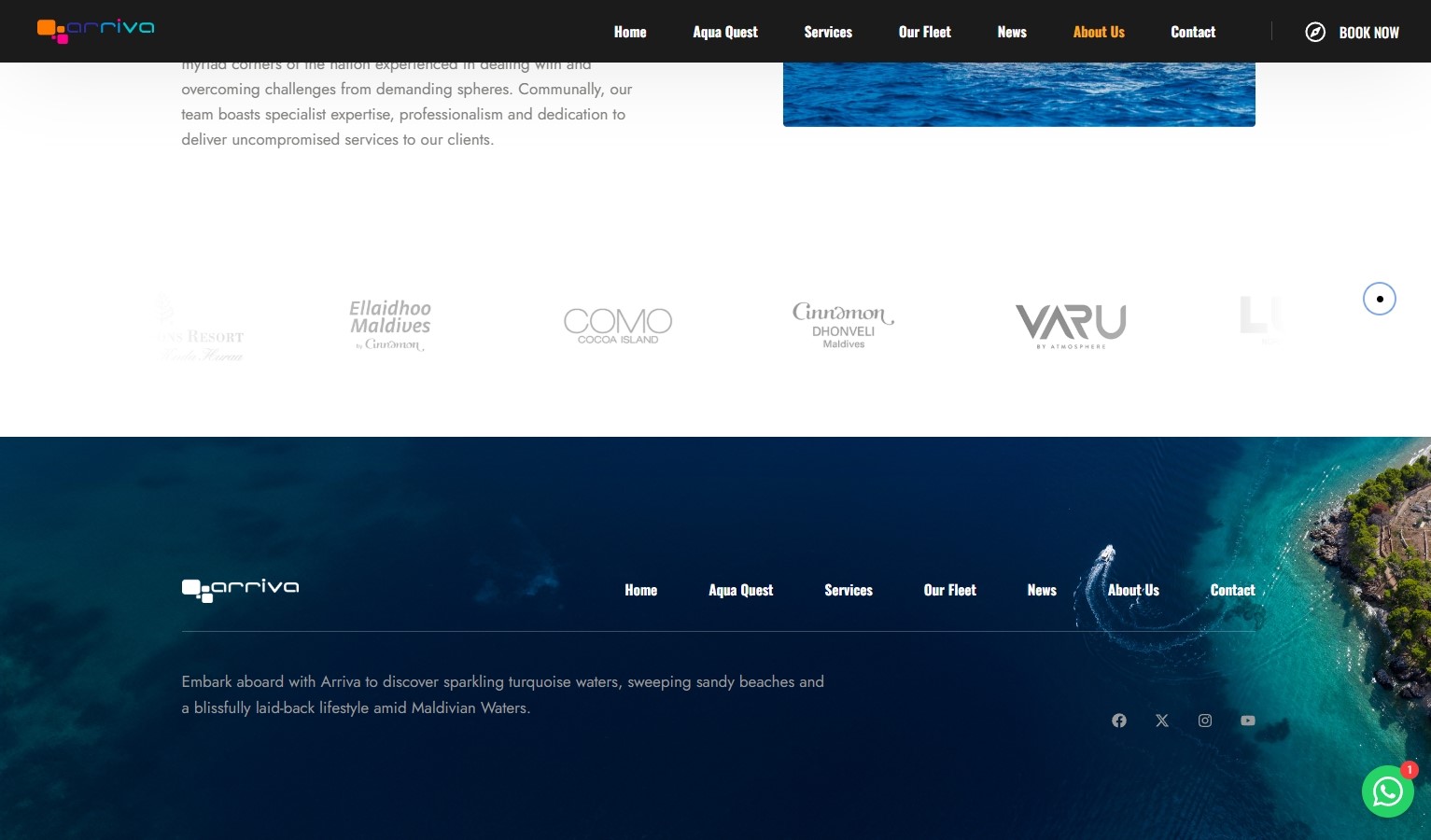
Task: Open the Facebook social icon
Action: point(1119,721)
